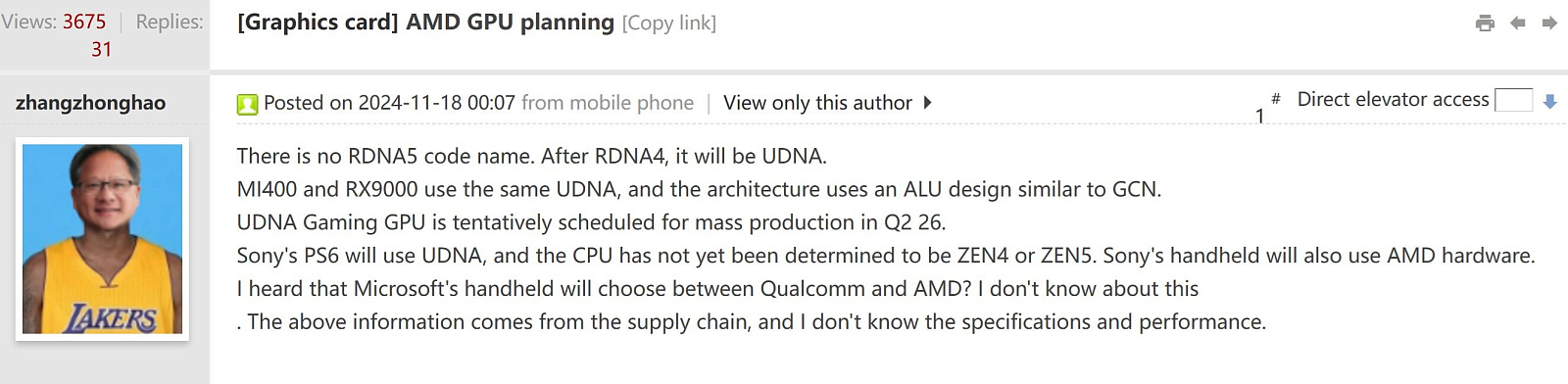Click the printer icon to print thread

(x=1485, y=23)
